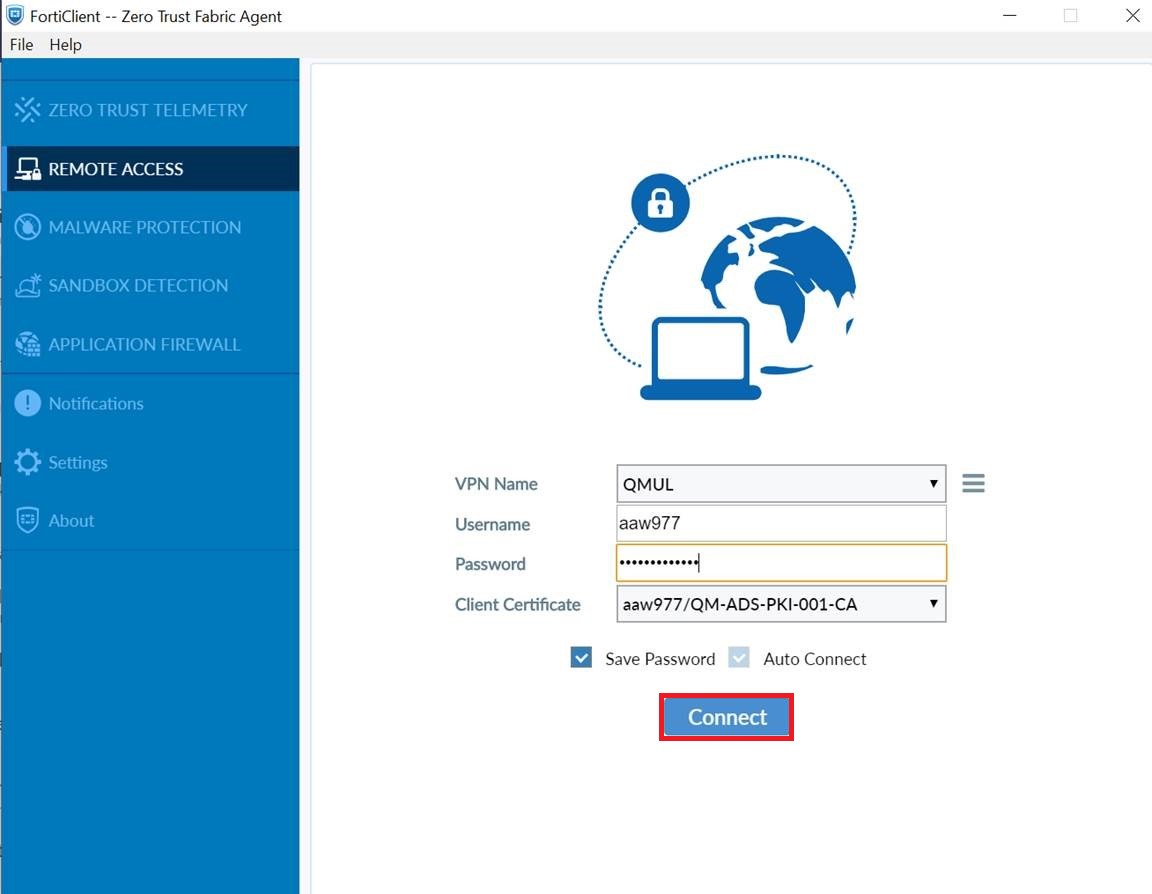Click the FortiClient title bar logo

pyautogui.click(x=13, y=15)
